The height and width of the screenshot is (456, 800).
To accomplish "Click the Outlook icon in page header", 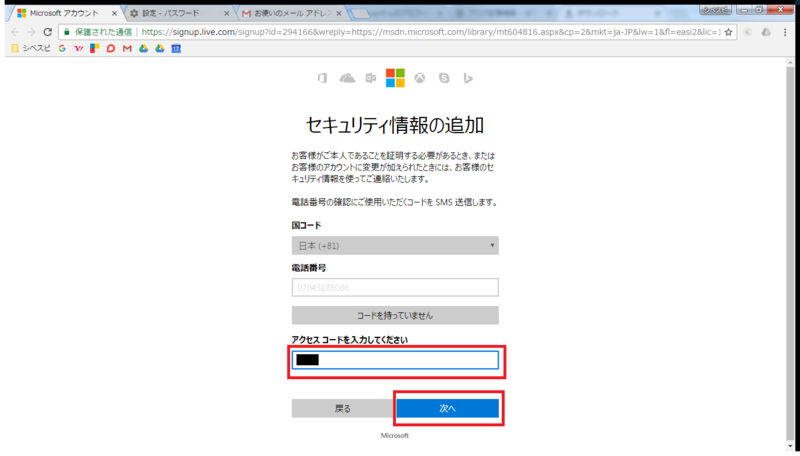I will coord(371,78).
